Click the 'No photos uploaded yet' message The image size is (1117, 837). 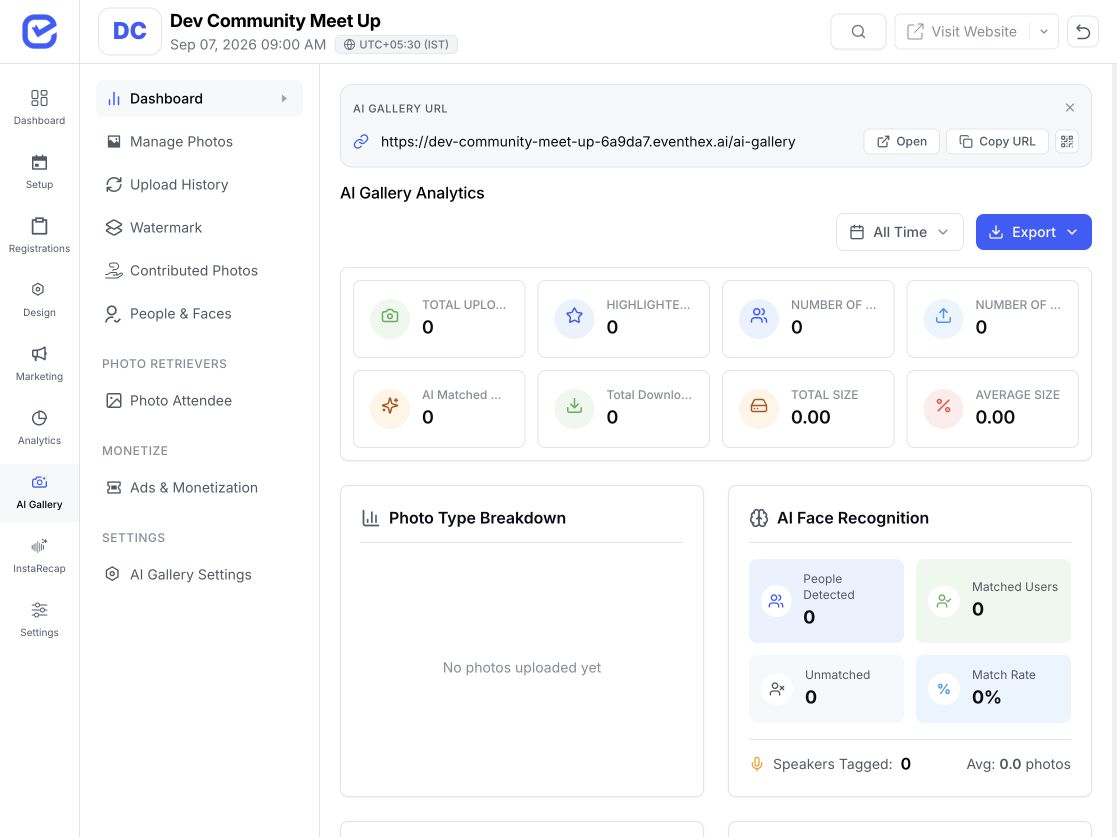[x=521, y=667]
